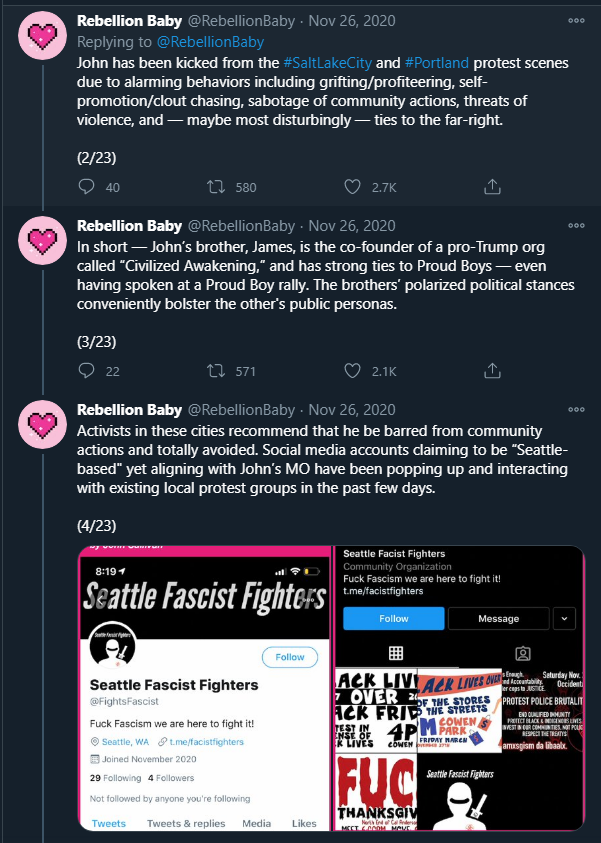Image resolution: width=601 pixels, height=843 pixels.
Task: Click the share arrow on the 3/23 tweet
Action: pyautogui.click(x=491, y=370)
